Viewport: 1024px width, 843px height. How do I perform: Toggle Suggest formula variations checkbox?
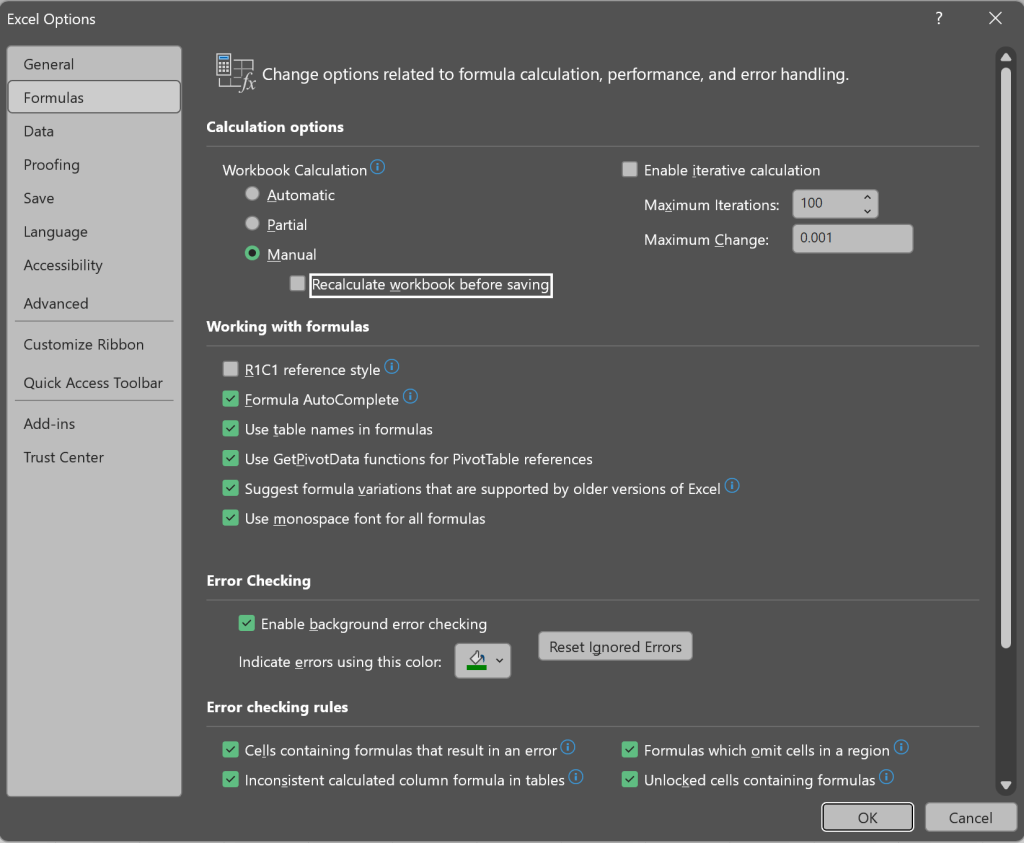pyautogui.click(x=231, y=488)
